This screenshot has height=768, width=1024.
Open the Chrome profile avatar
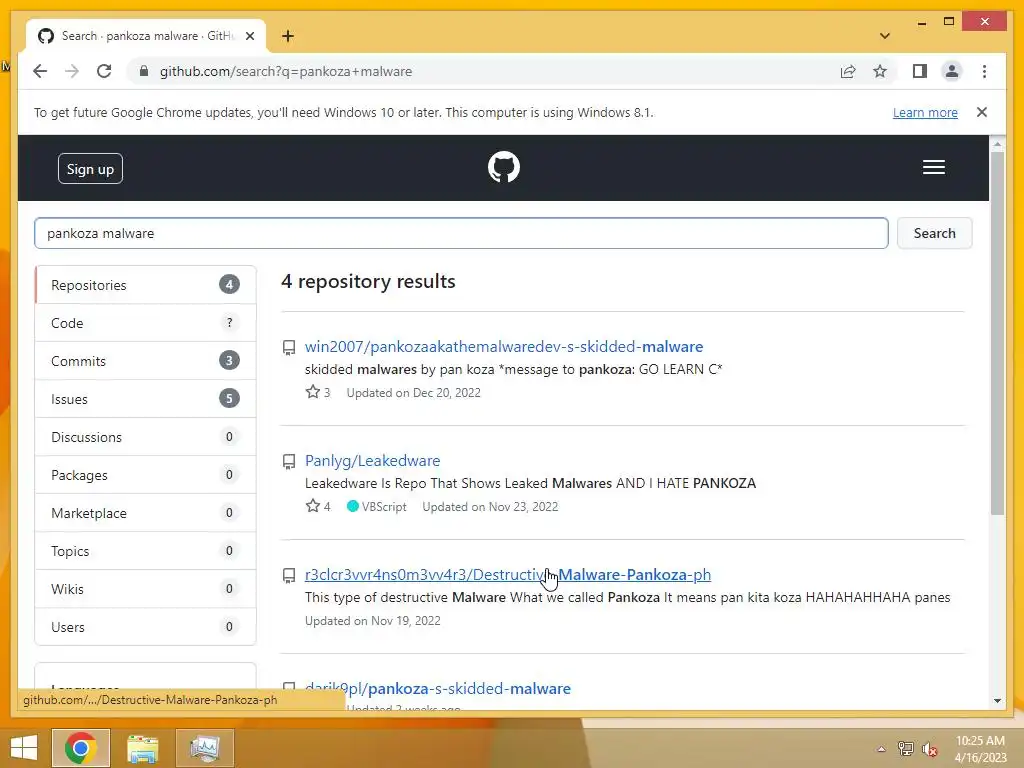(x=952, y=71)
